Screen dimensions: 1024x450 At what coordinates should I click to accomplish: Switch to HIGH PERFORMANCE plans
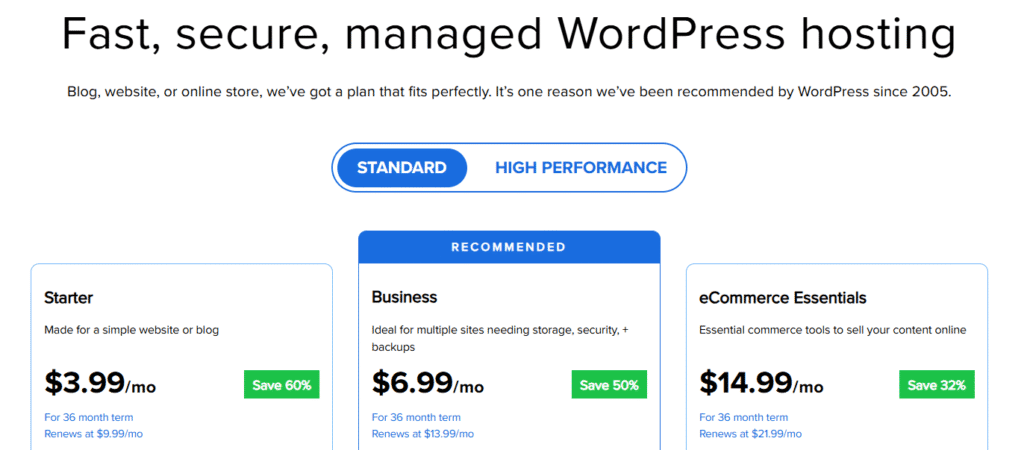(580, 168)
